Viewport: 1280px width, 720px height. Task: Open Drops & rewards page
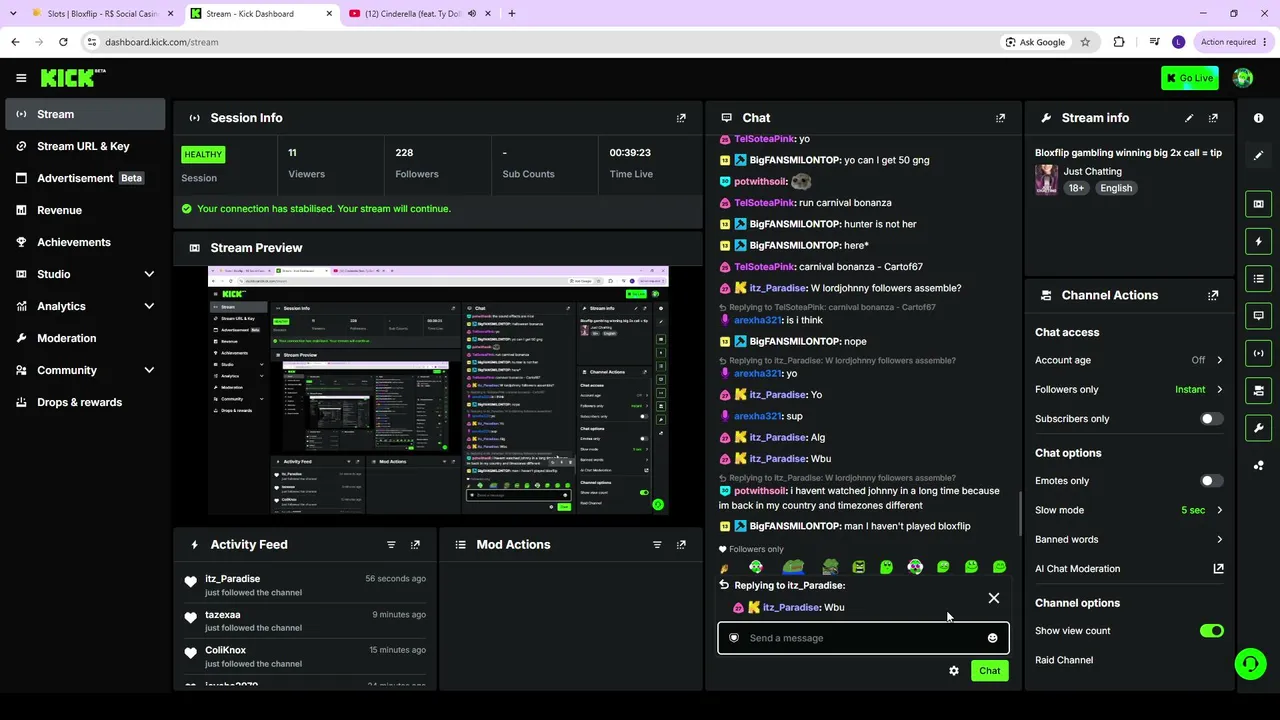85,402
